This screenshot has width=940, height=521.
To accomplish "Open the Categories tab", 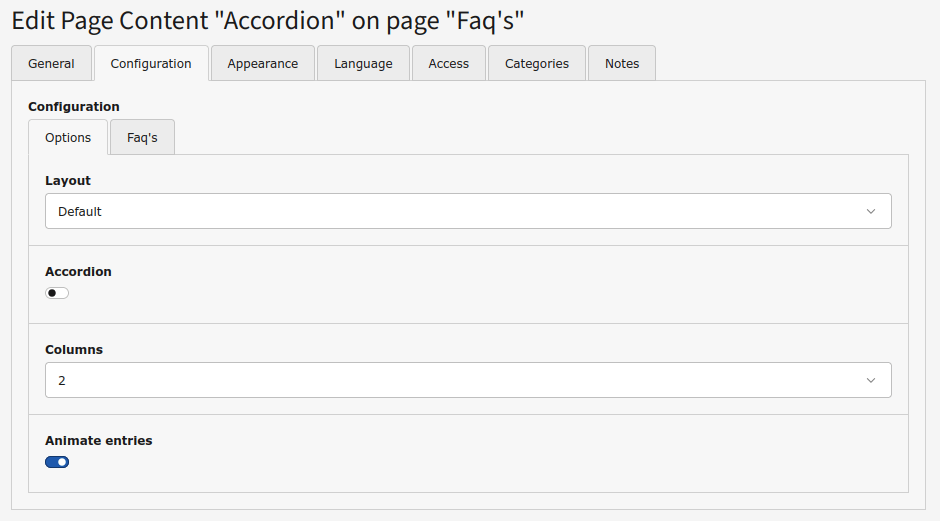I will coord(537,63).
